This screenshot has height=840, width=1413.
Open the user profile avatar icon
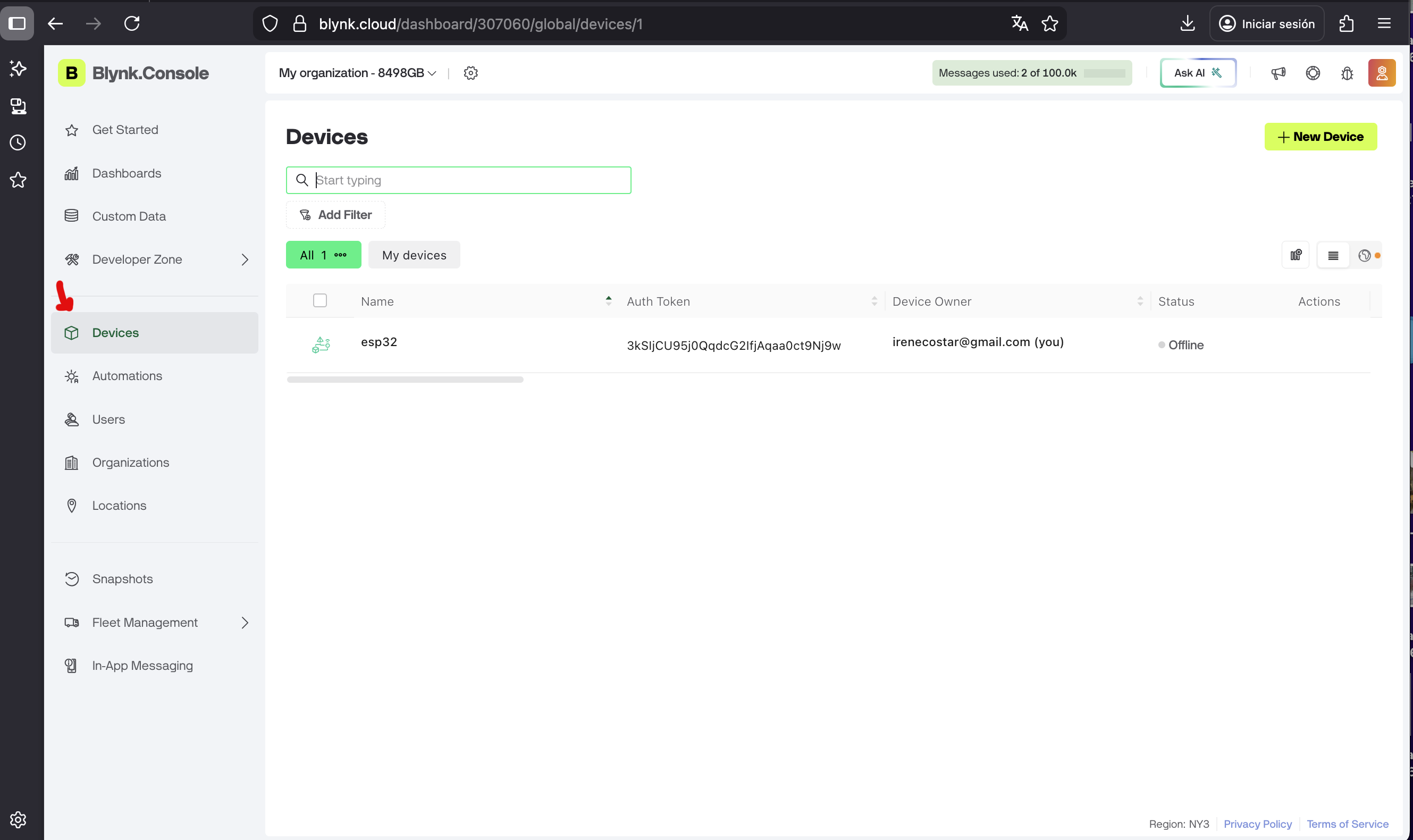point(1381,73)
